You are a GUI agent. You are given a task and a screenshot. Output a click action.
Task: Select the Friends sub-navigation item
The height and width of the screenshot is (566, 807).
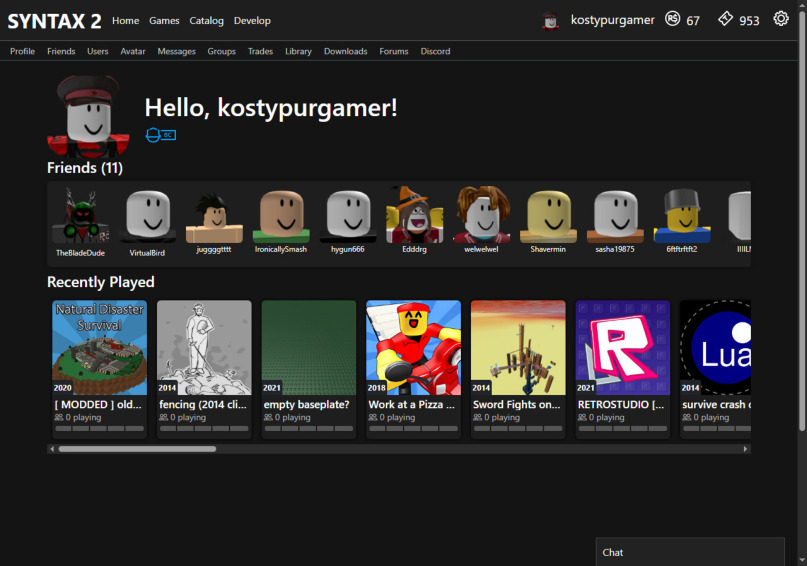(x=61, y=51)
